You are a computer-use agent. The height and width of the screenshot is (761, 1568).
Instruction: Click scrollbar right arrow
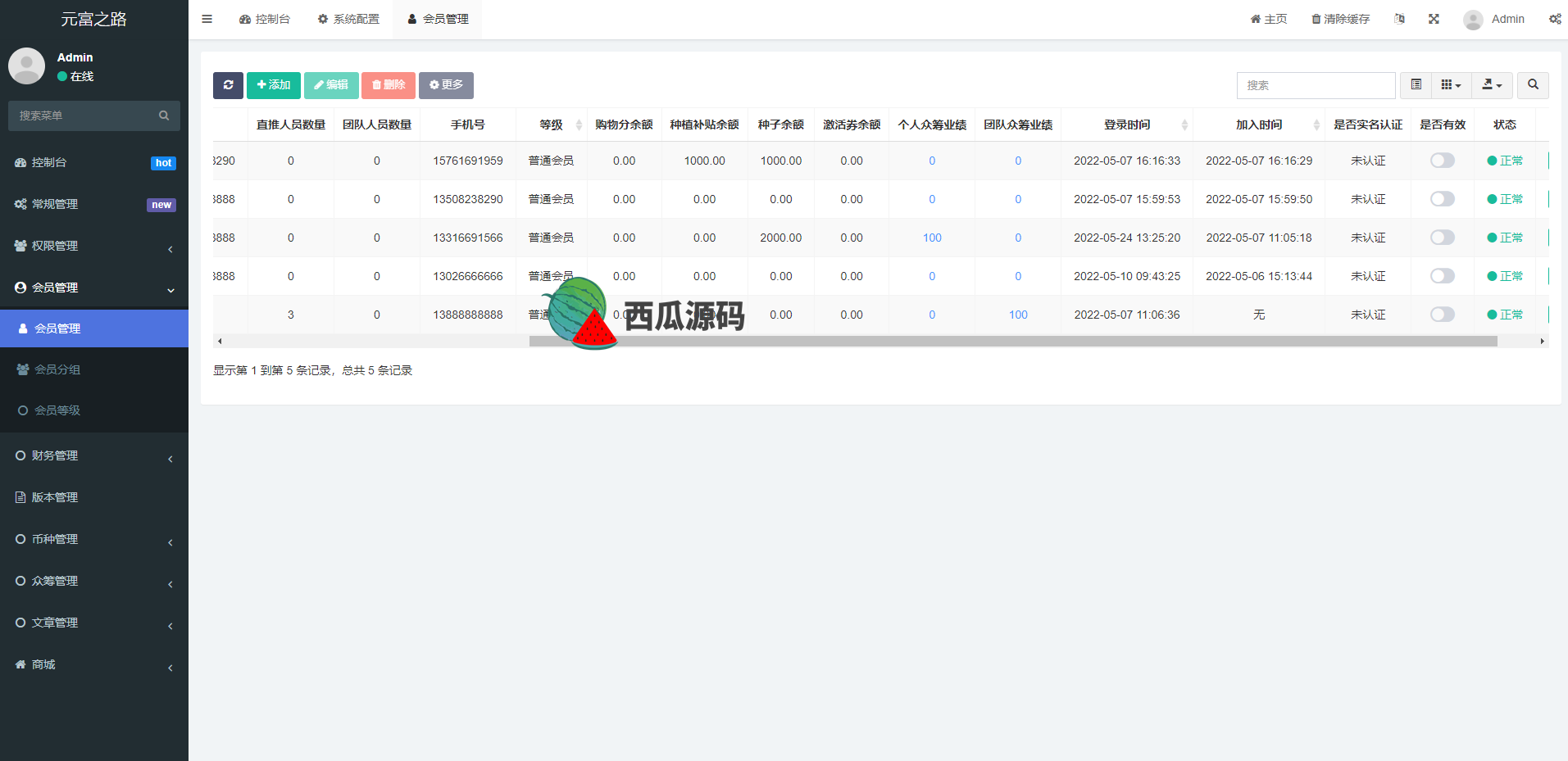tap(1543, 342)
